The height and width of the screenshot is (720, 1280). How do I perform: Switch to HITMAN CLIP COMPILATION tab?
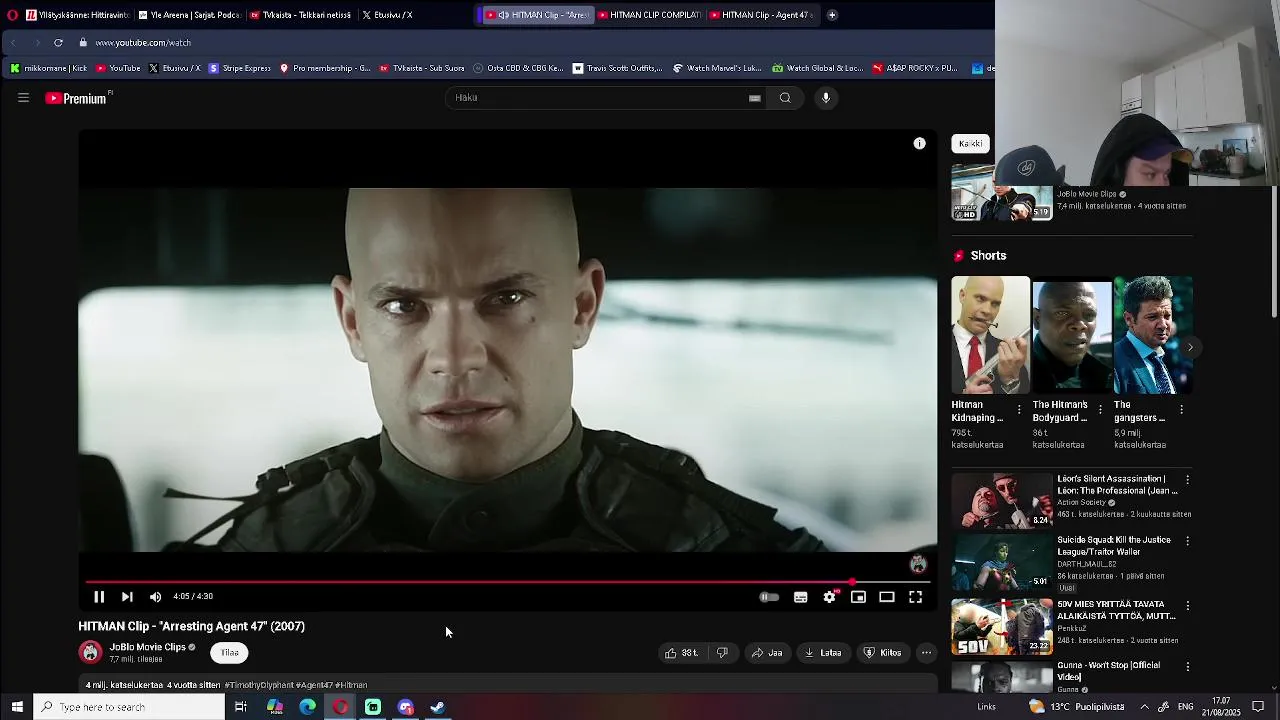(x=650, y=15)
